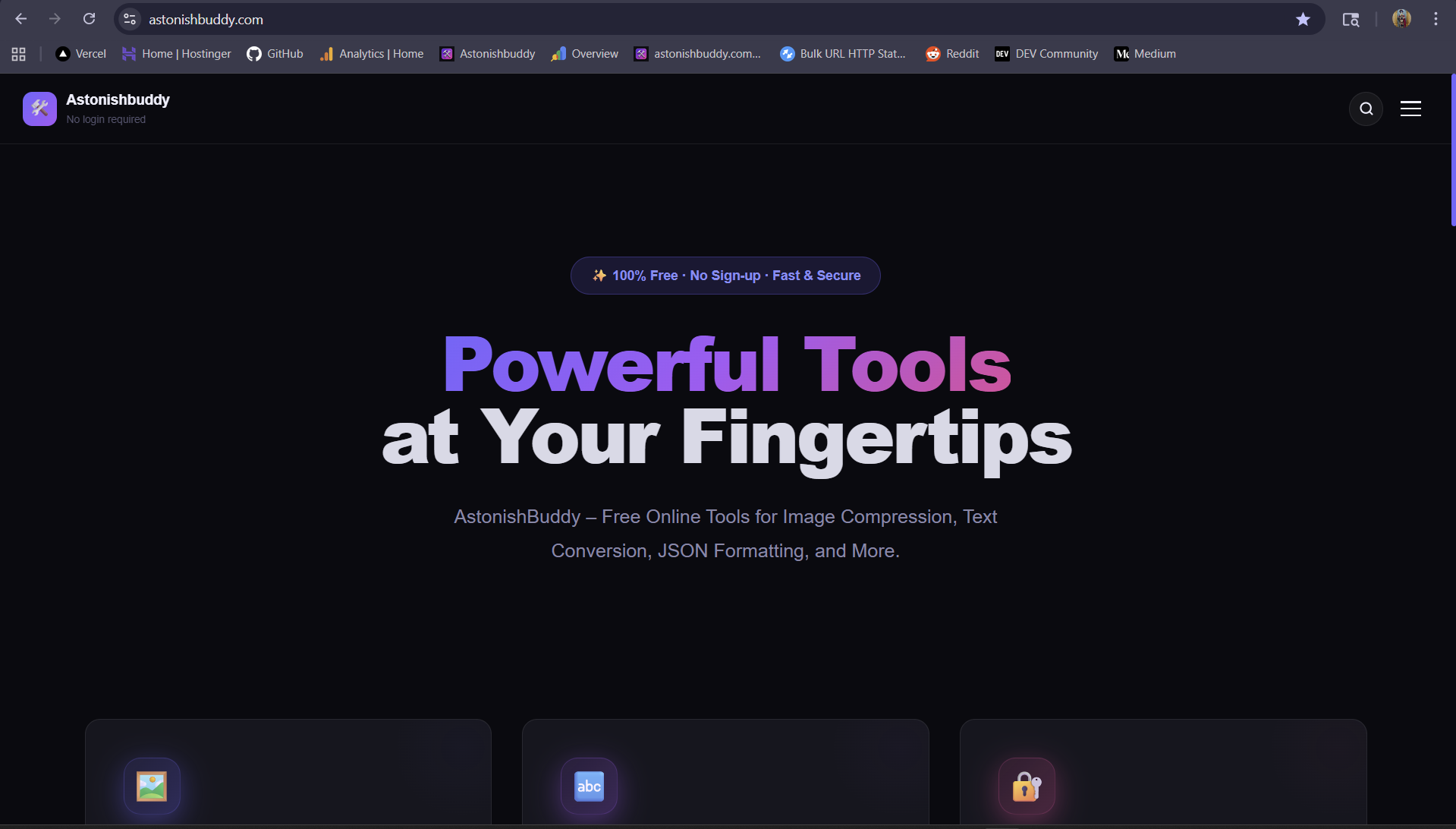Open site information icon in address bar
1456x829 pixels.
tap(130, 19)
